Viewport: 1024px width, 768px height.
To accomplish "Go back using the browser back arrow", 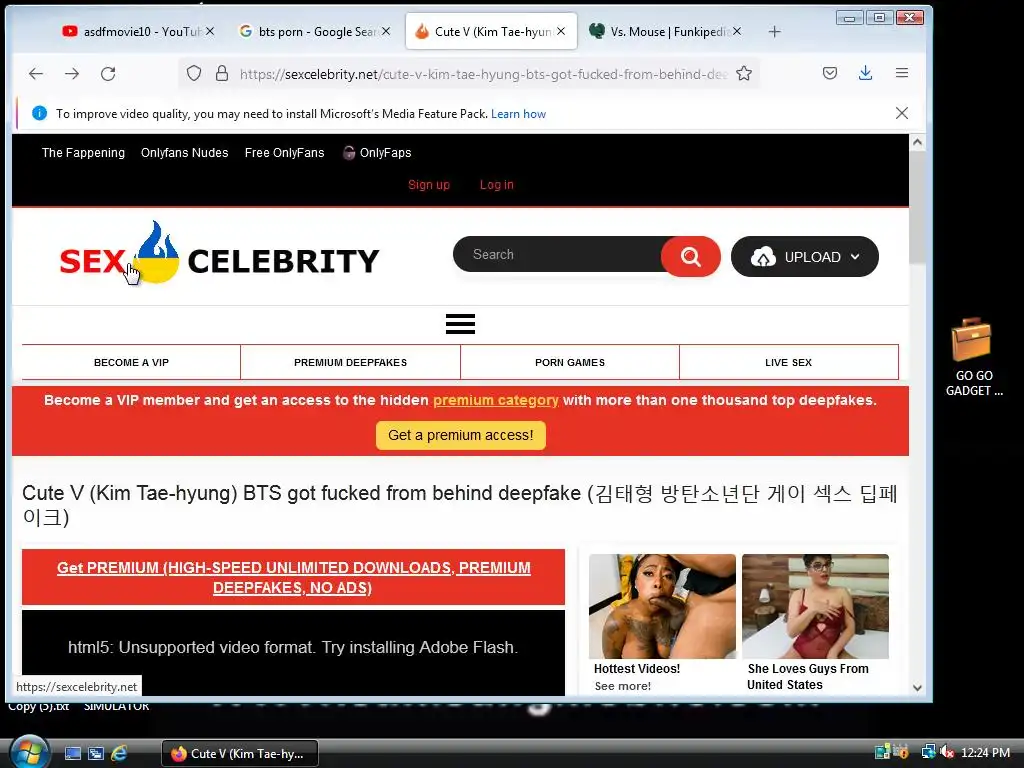I will tap(36, 74).
